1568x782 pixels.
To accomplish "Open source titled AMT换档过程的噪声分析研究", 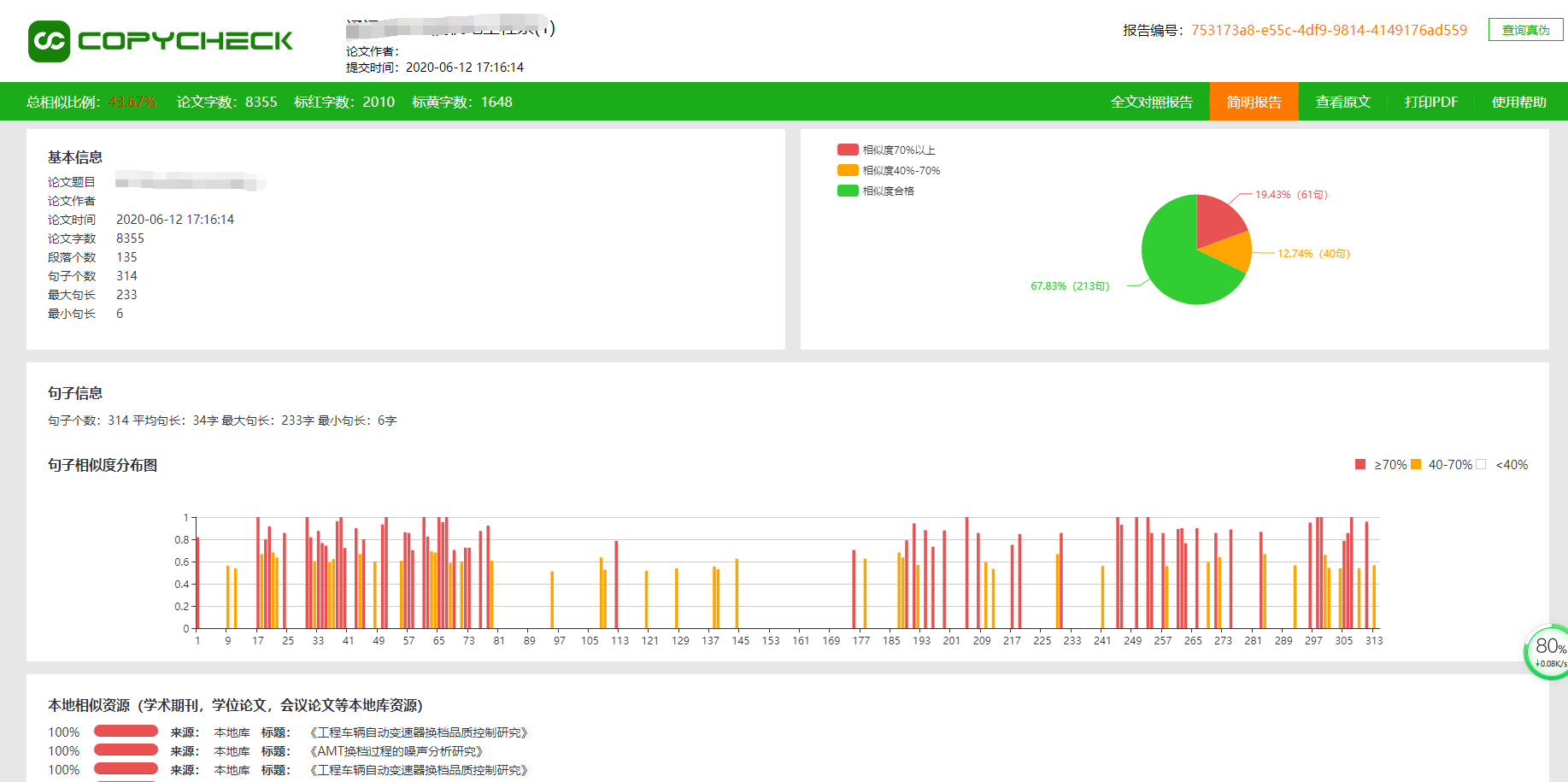I will click(396, 751).
